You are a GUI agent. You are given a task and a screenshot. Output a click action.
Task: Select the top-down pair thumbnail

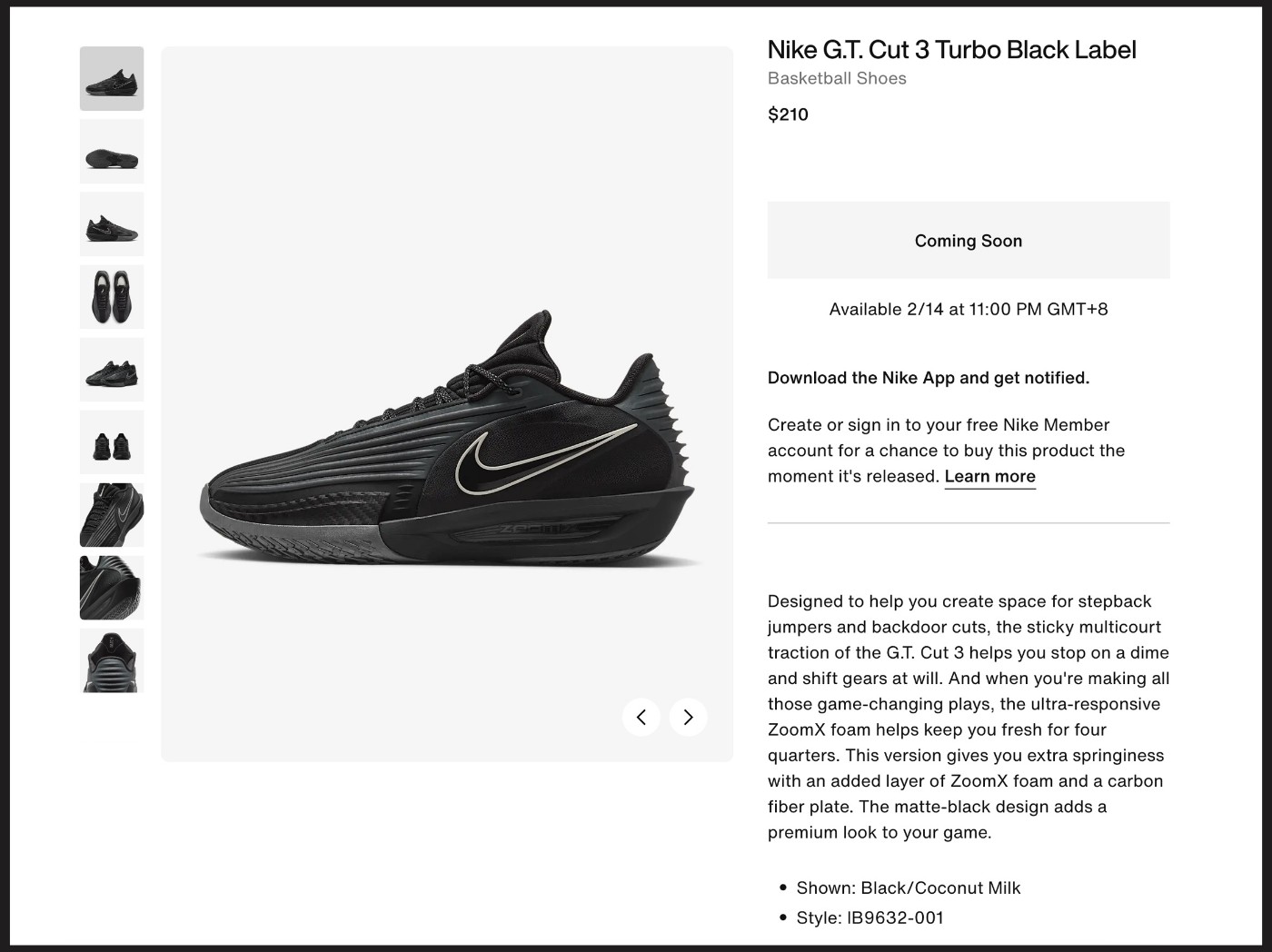(112, 297)
